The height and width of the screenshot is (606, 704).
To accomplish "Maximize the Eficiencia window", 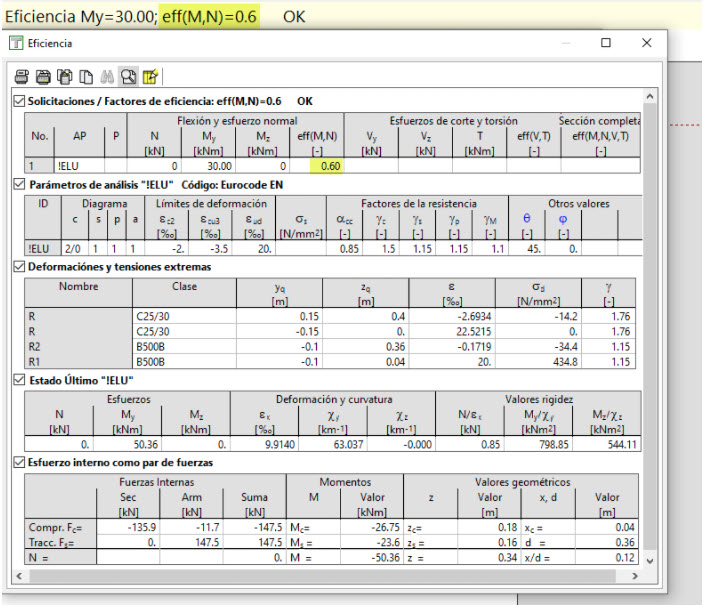I will click(606, 43).
